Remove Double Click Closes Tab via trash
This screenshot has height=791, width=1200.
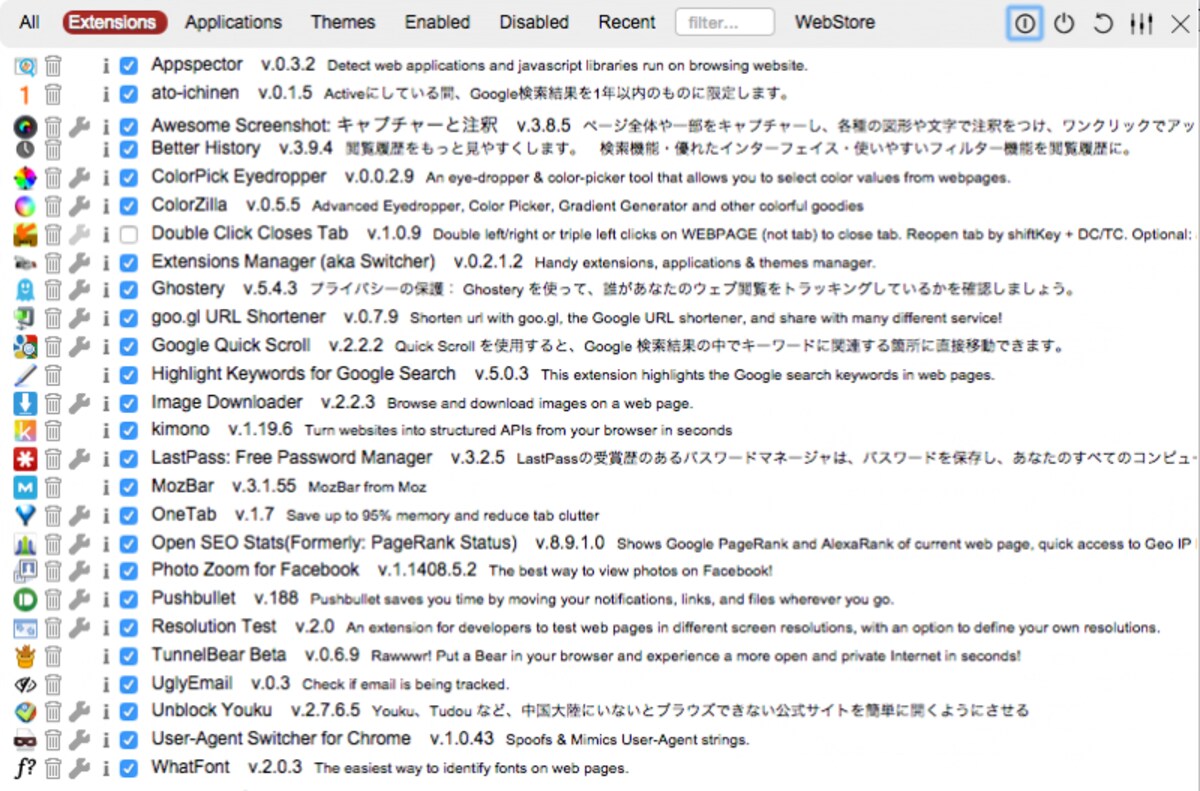pyautogui.click(x=53, y=235)
